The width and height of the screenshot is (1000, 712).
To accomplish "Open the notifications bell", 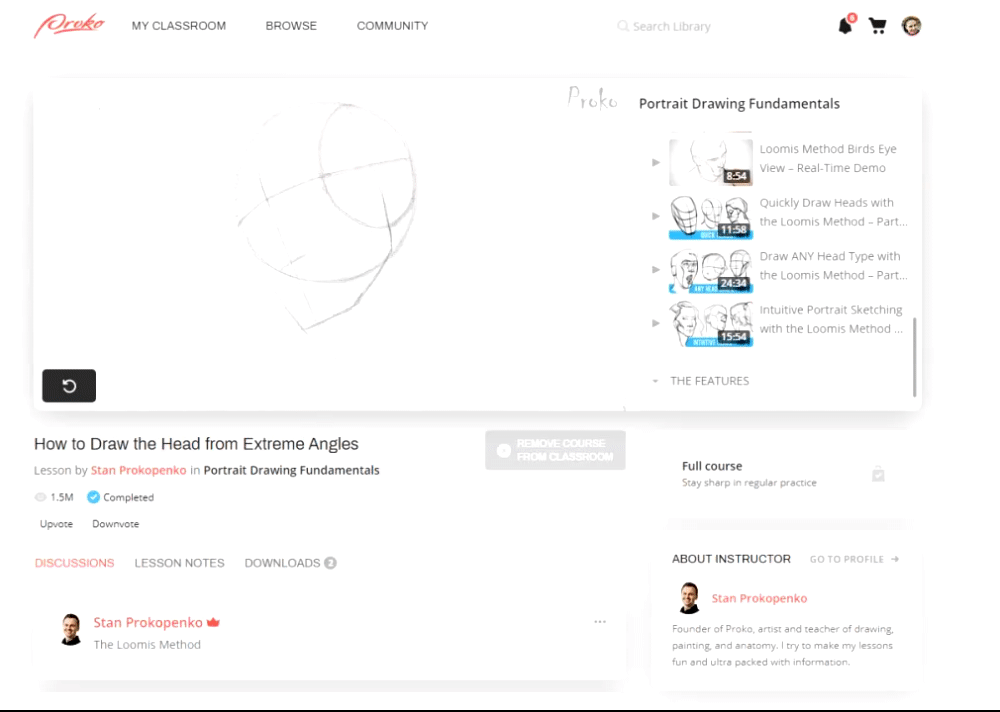I will (846, 26).
